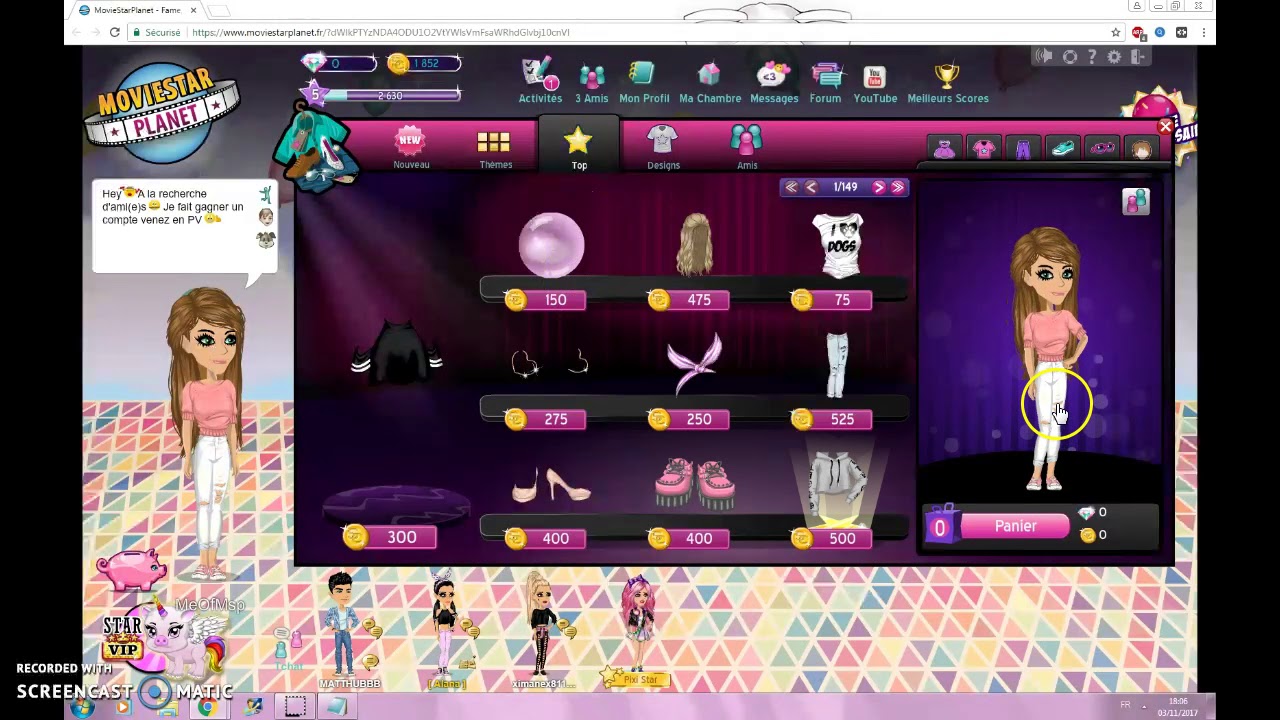1280x720 pixels.
Task: Open the Panier cart button
Action: point(1014,526)
